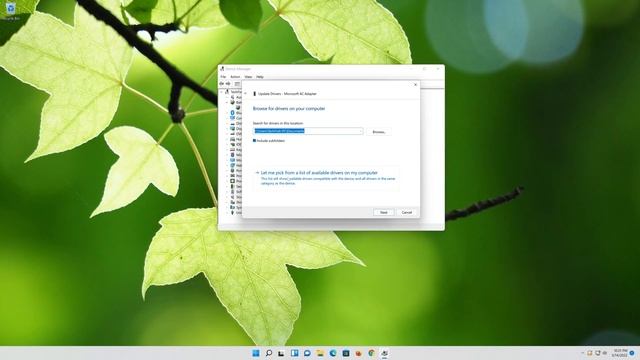The width and height of the screenshot is (640, 360).
Task: Open Microsoft Store from taskbar
Action: click(346, 353)
